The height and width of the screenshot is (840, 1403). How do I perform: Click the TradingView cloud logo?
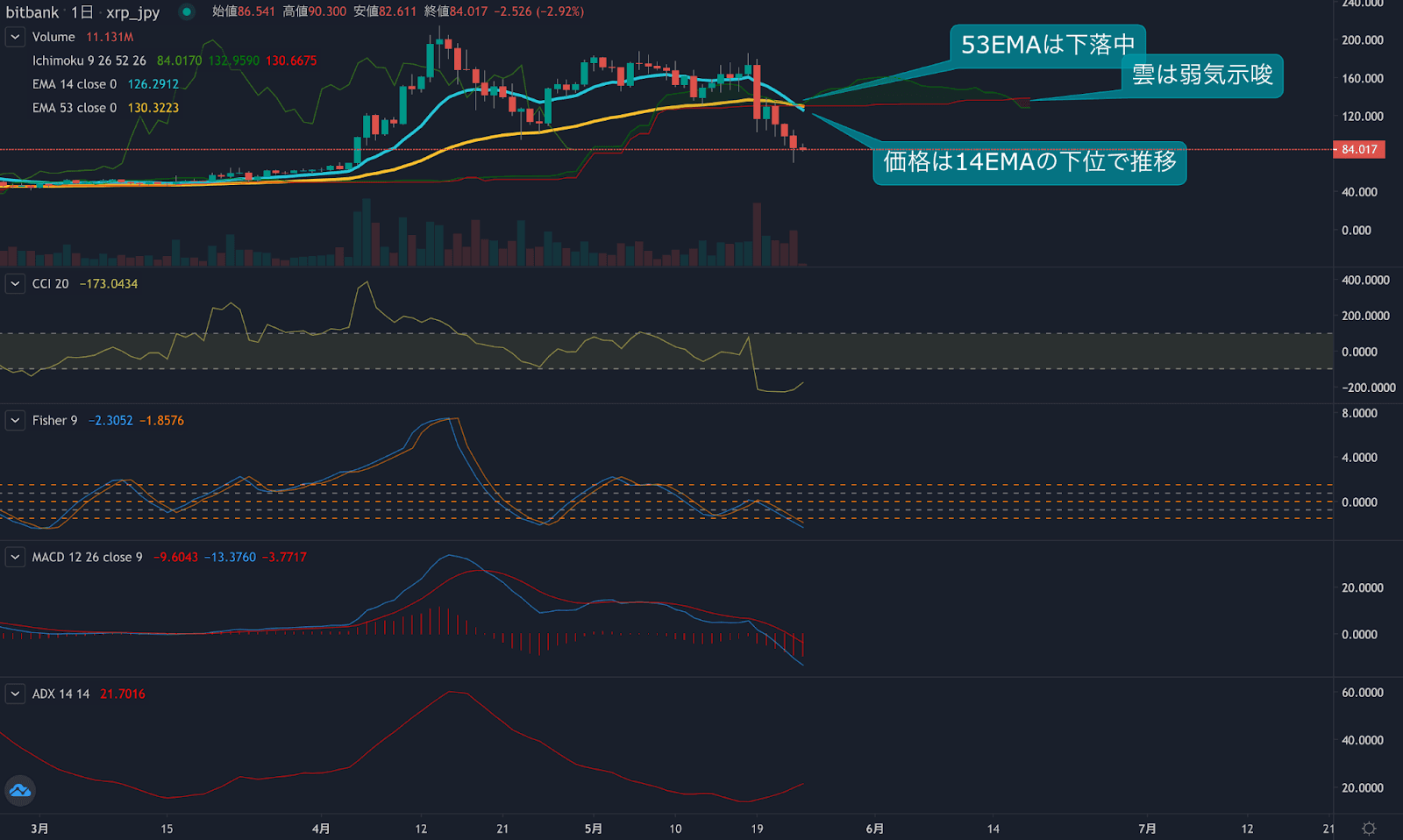pos(19,791)
